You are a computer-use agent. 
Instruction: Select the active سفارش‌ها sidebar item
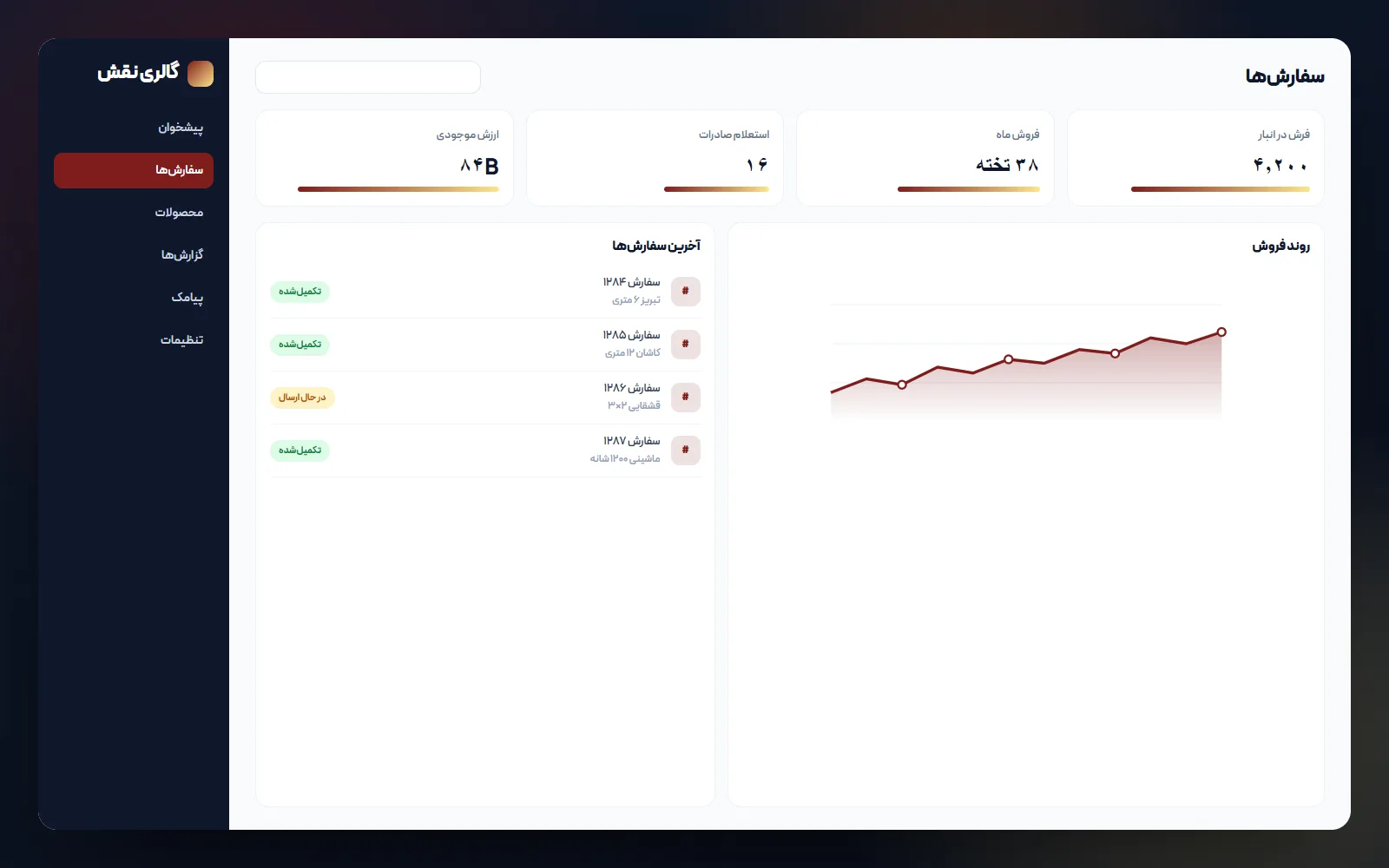tap(134, 170)
